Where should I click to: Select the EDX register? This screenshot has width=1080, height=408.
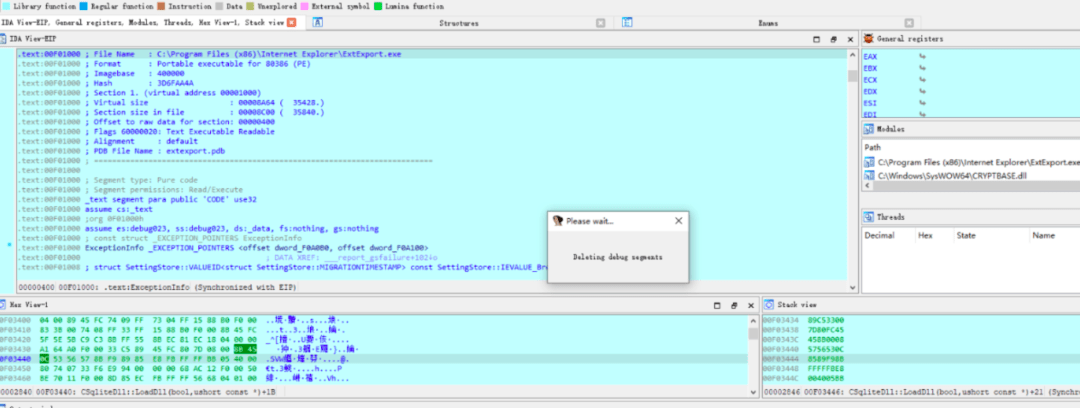[870, 92]
